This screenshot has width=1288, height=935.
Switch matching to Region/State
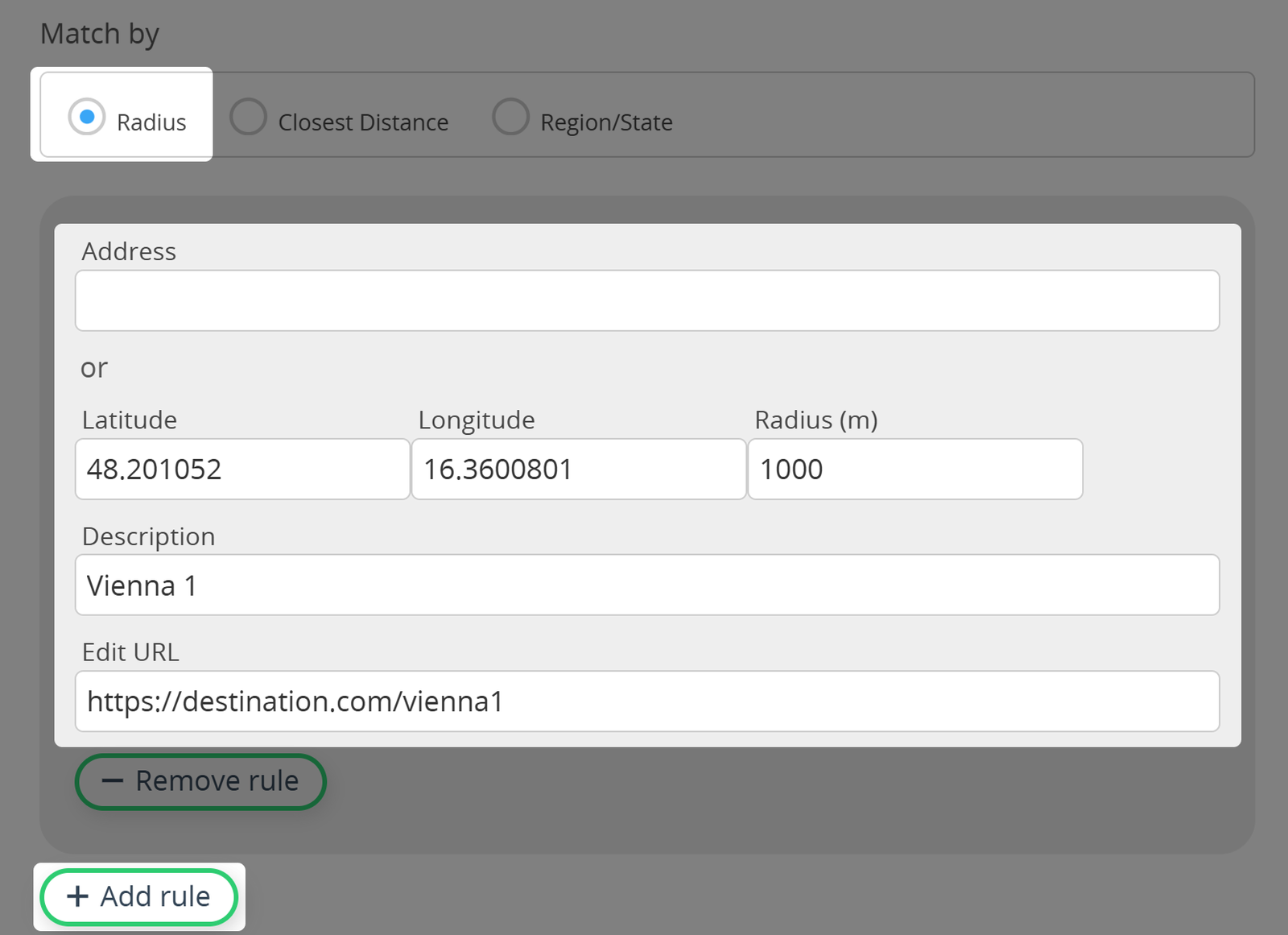click(510, 118)
